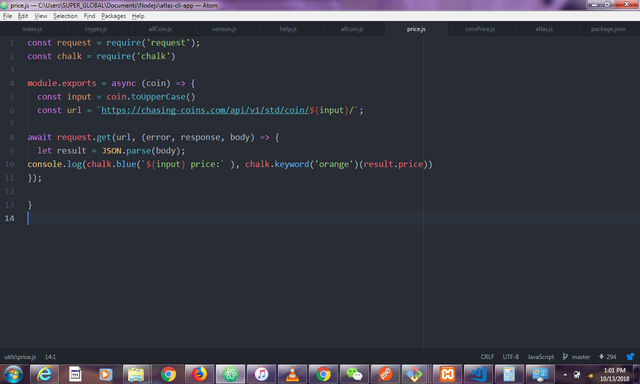
Task: Change the UTF-8 file encoding
Action: point(511,357)
